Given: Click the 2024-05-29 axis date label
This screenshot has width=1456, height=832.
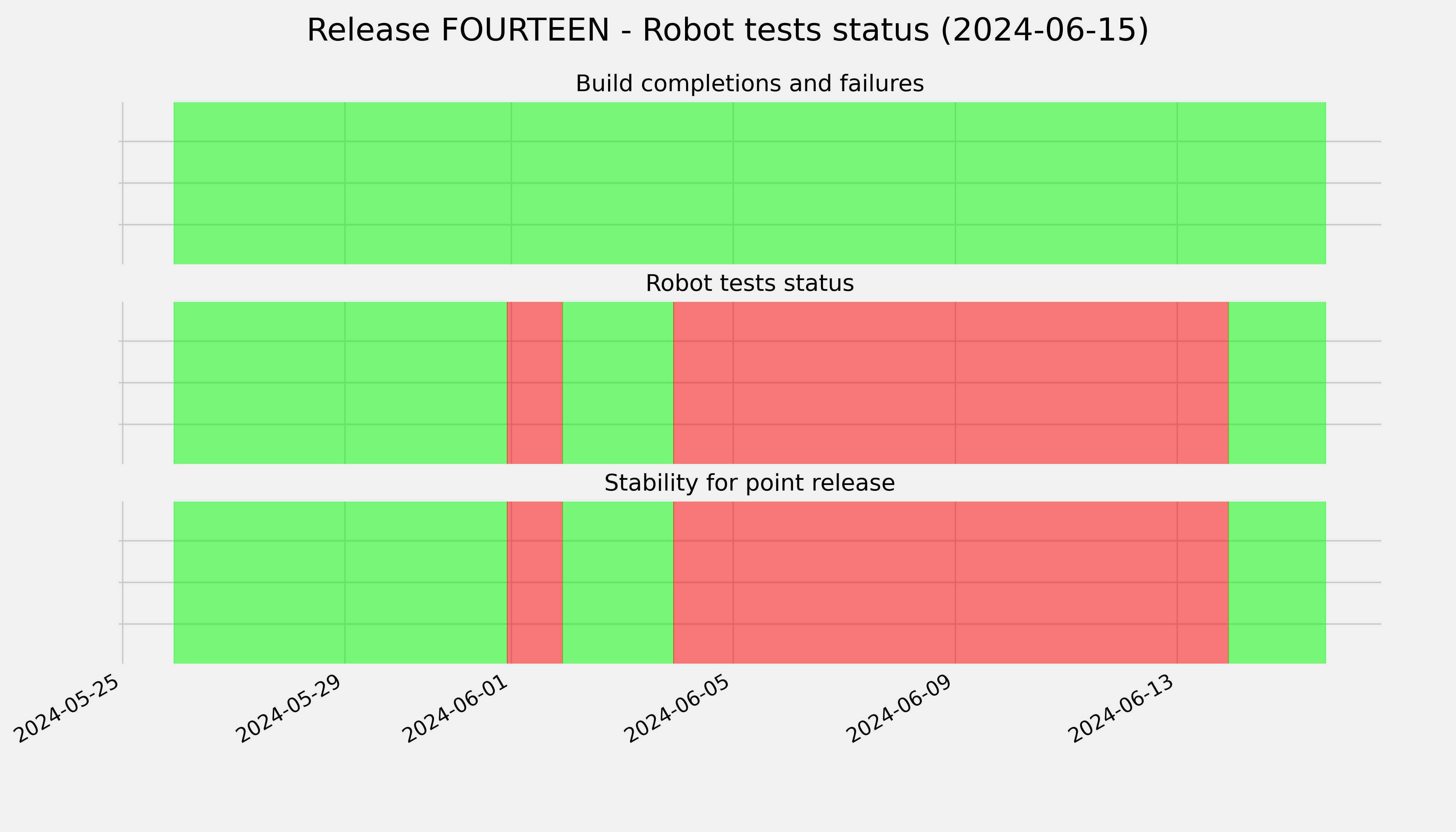Looking at the screenshot, I should pos(290,708).
